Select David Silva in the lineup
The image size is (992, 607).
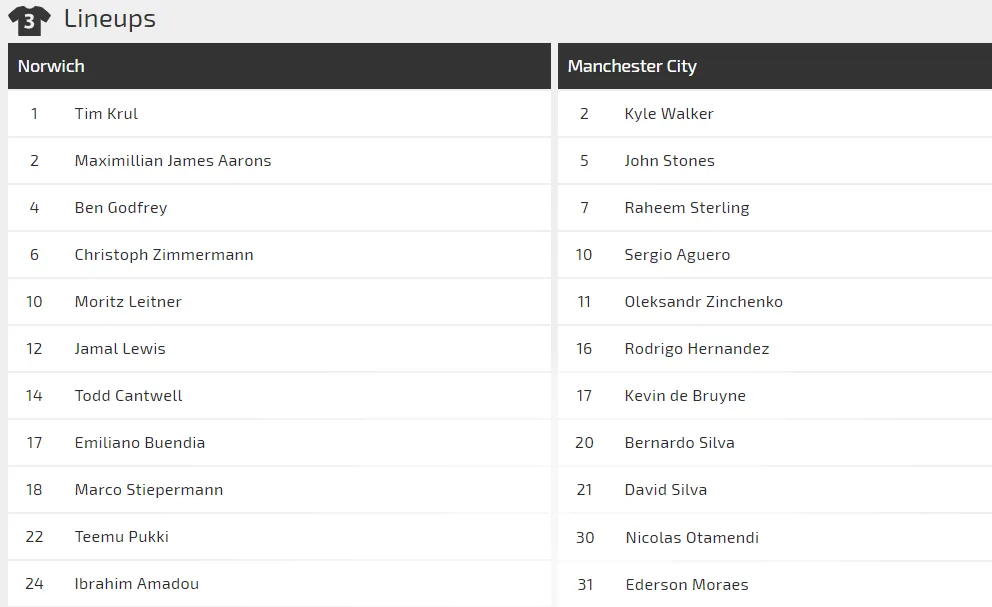665,489
